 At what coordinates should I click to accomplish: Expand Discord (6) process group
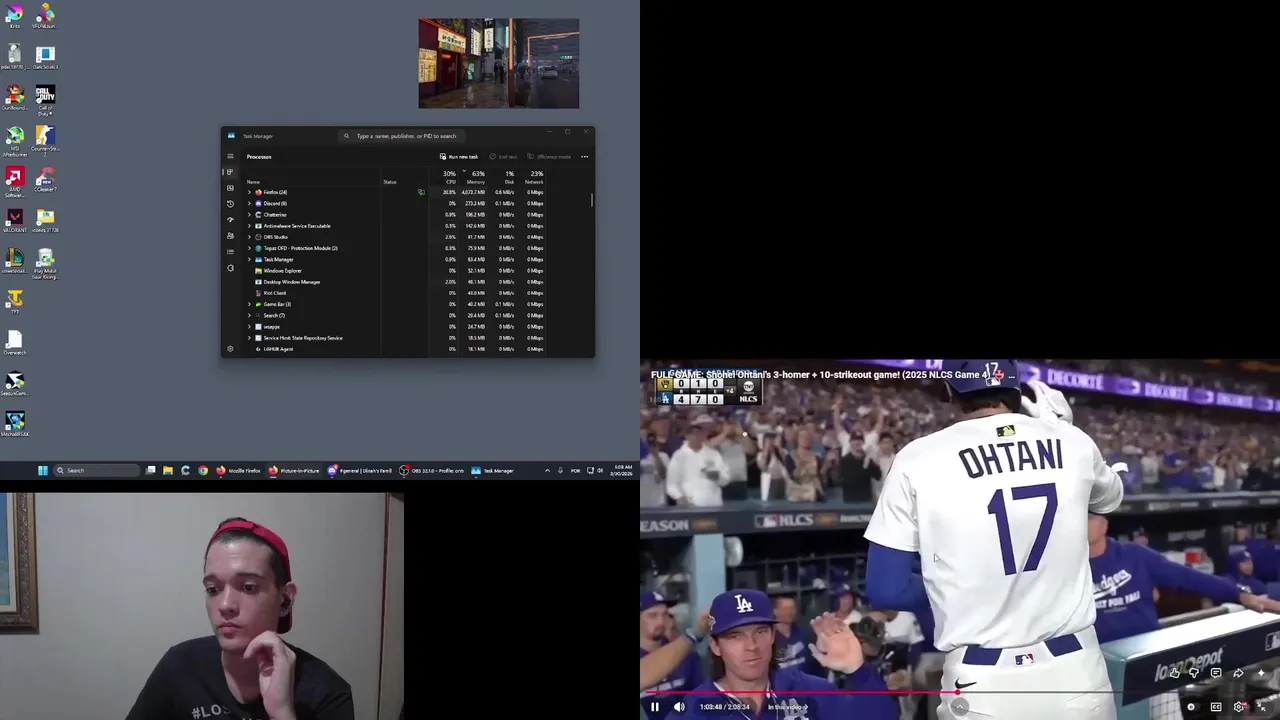point(249,203)
